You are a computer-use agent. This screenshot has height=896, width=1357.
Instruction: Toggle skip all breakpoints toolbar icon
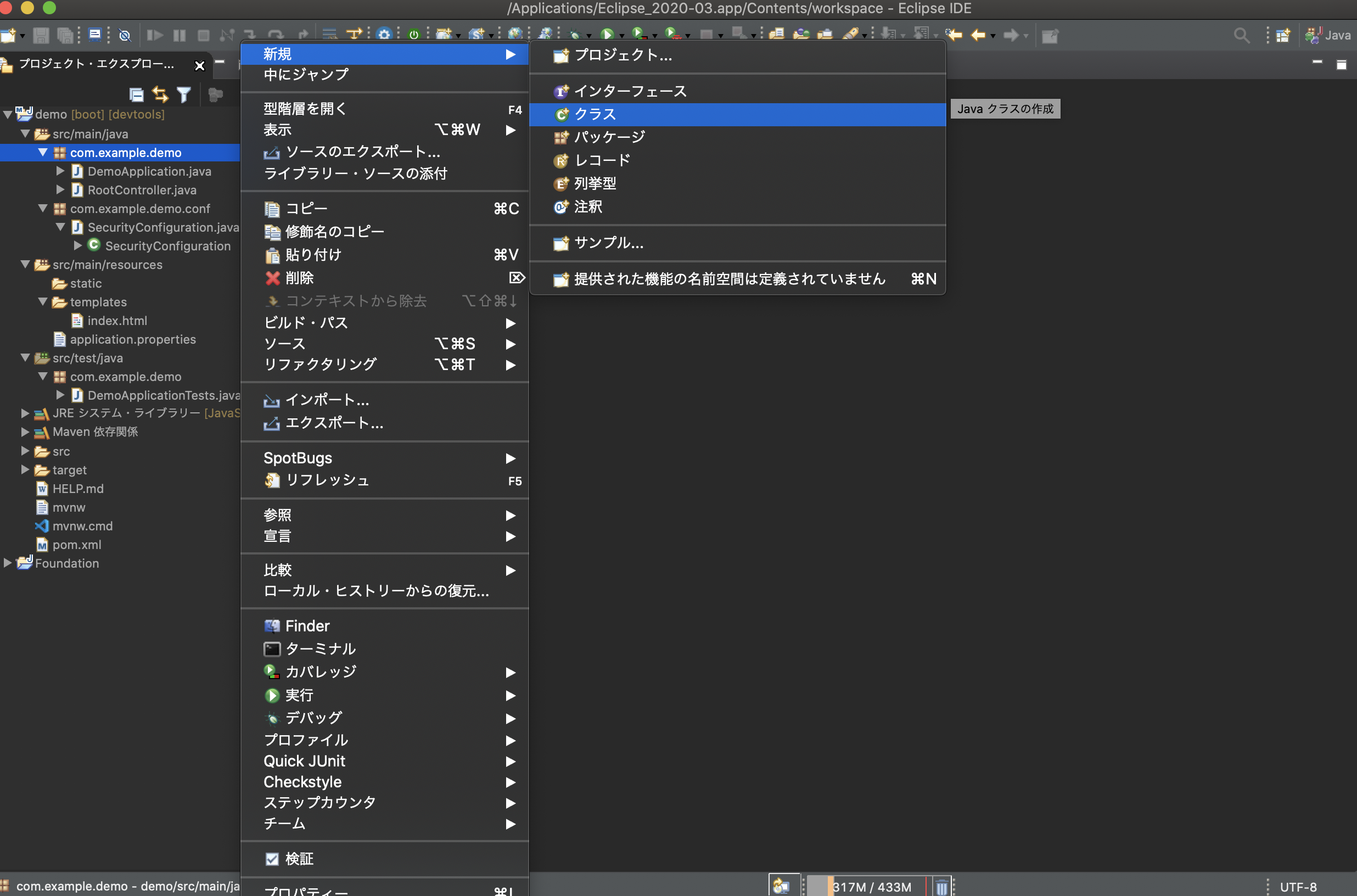pyautogui.click(x=125, y=36)
